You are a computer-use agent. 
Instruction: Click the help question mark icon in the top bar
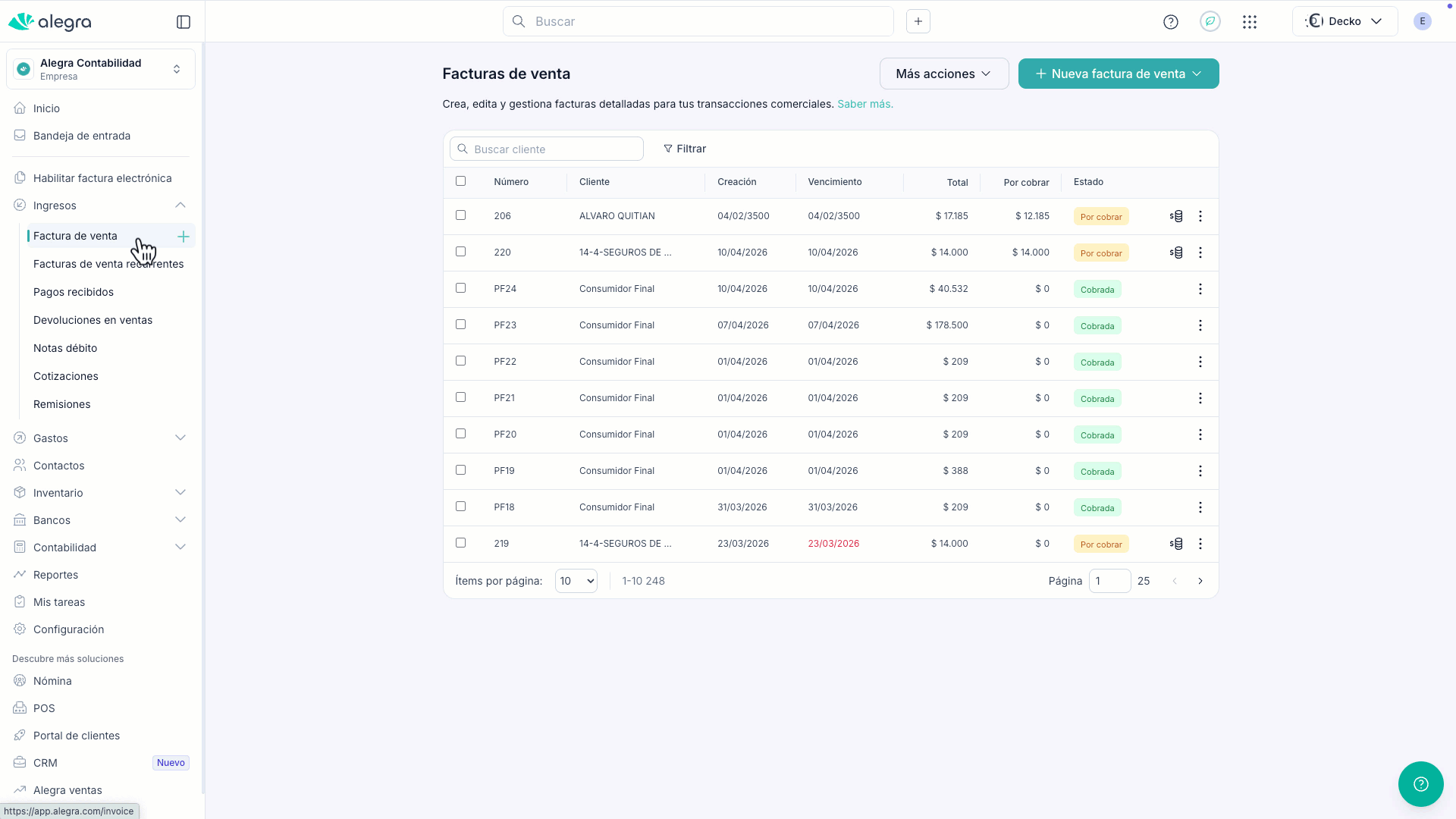[x=1170, y=22]
